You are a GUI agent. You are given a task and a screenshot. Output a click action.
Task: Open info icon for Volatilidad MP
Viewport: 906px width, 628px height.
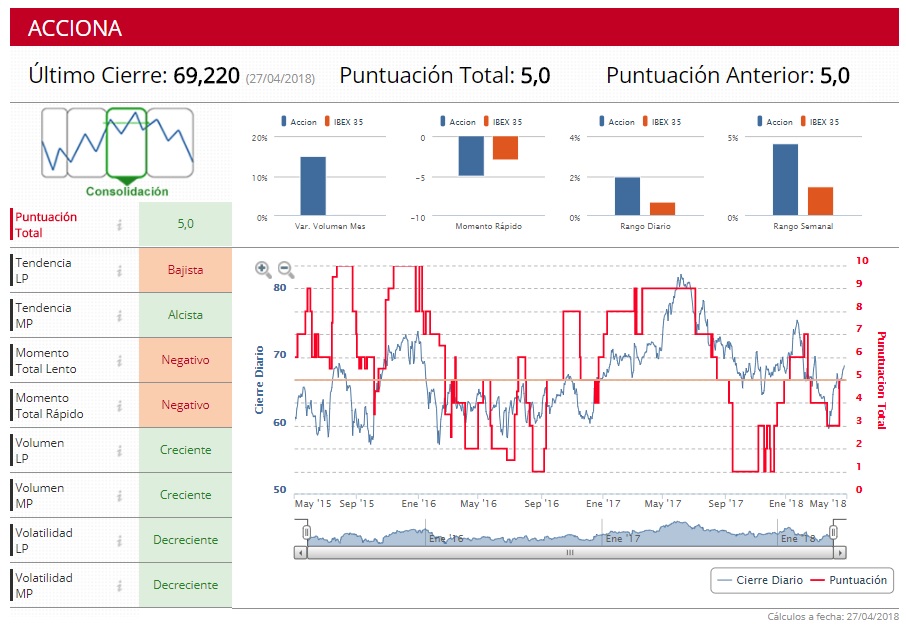click(x=120, y=586)
